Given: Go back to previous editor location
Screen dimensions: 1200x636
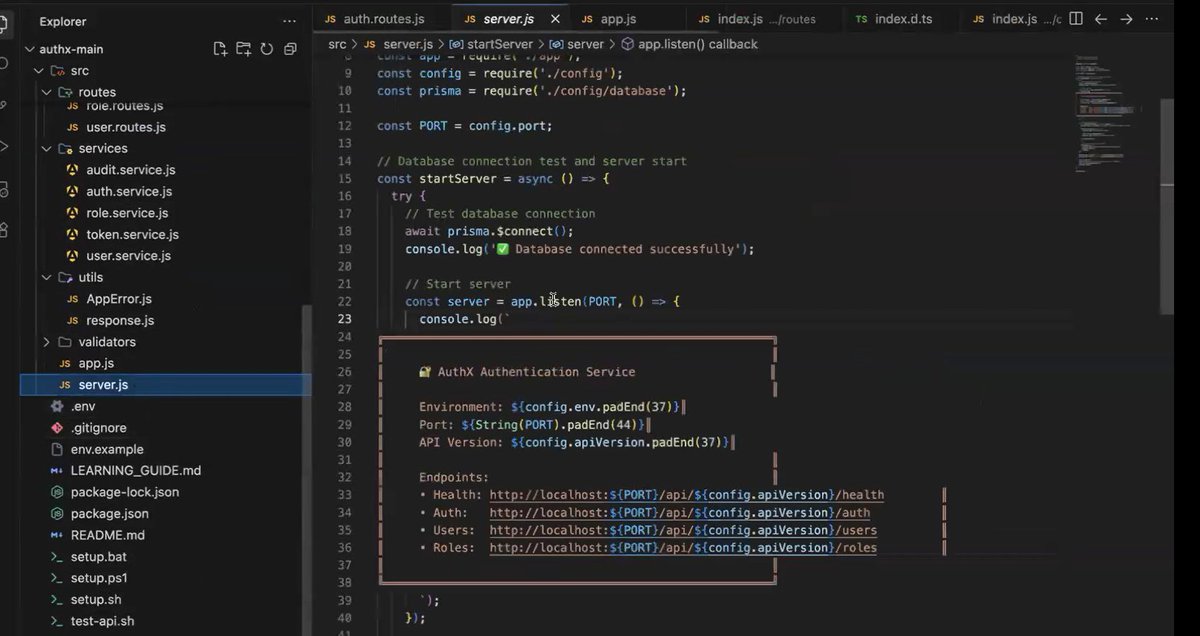Looking at the screenshot, I should click(1101, 19).
